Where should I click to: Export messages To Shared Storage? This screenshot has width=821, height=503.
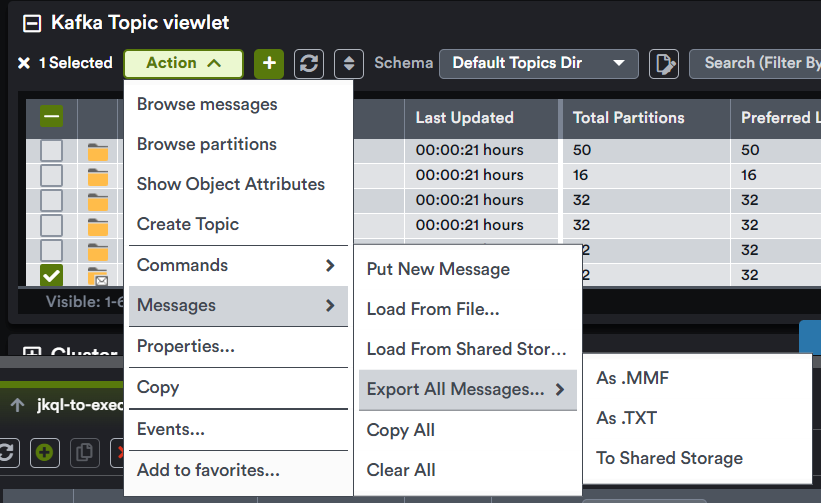[697, 459]
